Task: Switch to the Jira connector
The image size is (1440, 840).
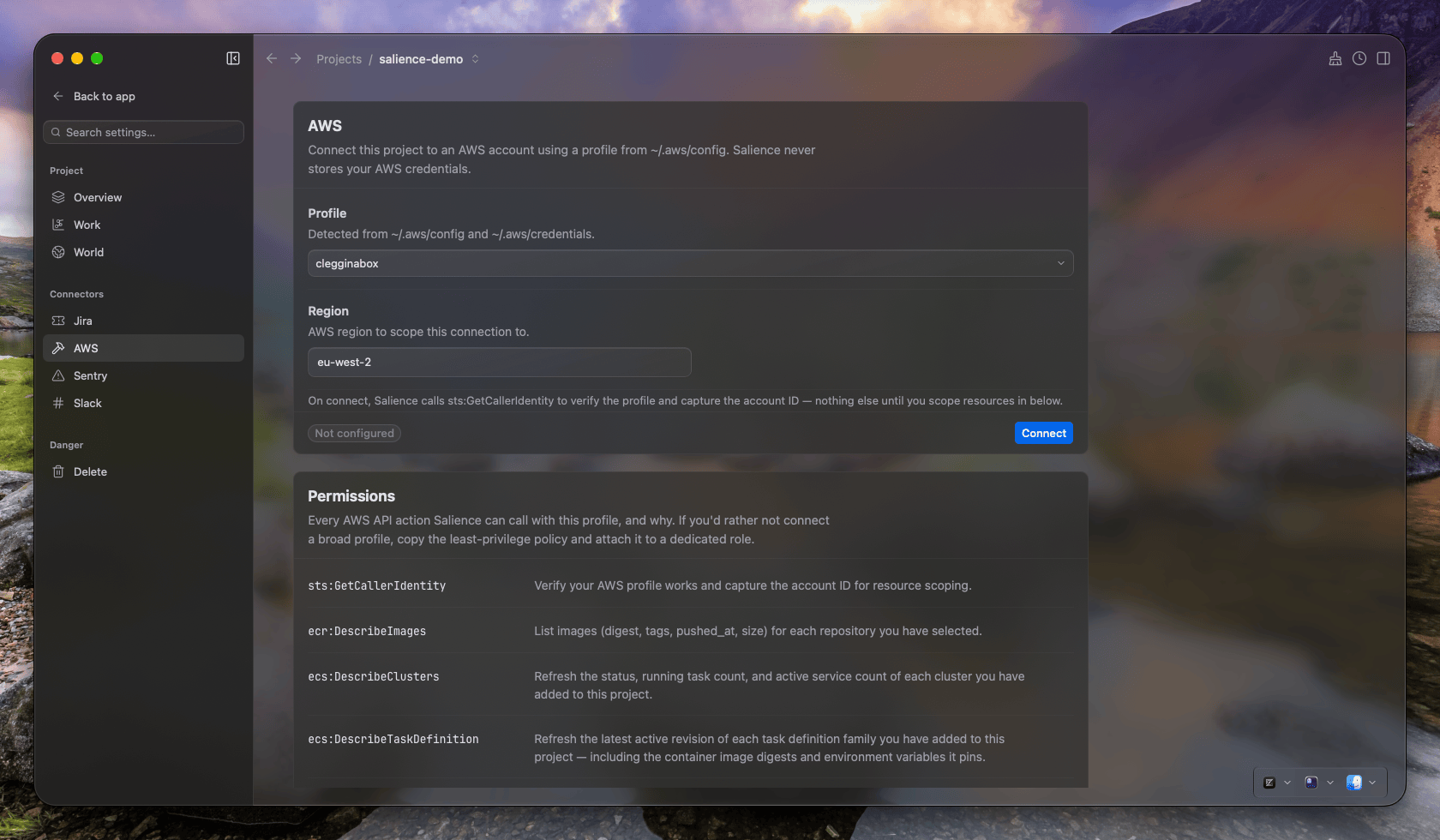Action: (x=143, y=321)
